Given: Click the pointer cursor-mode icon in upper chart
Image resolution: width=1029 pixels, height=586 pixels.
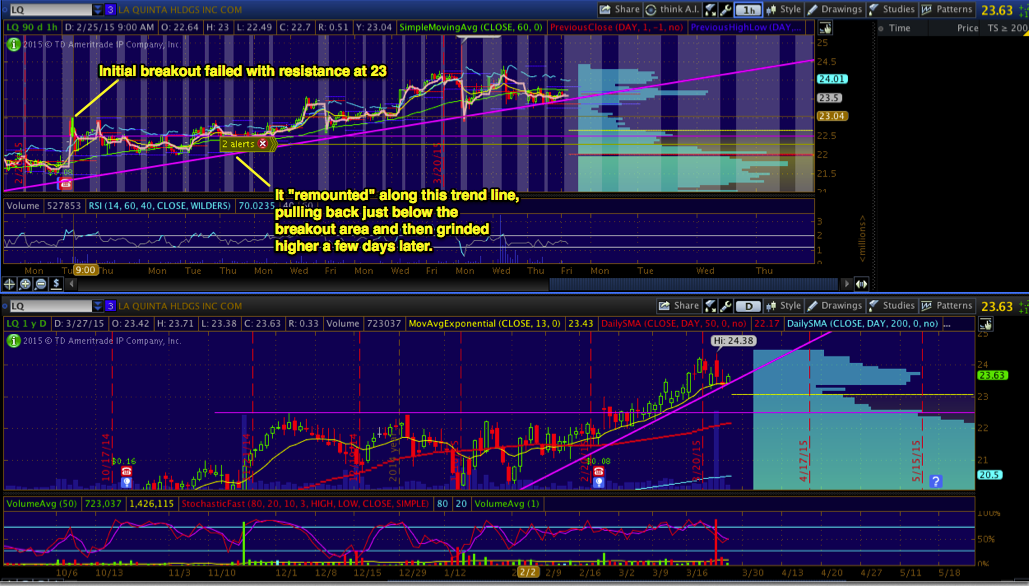Looking at the screenshot, I should 825,28.
